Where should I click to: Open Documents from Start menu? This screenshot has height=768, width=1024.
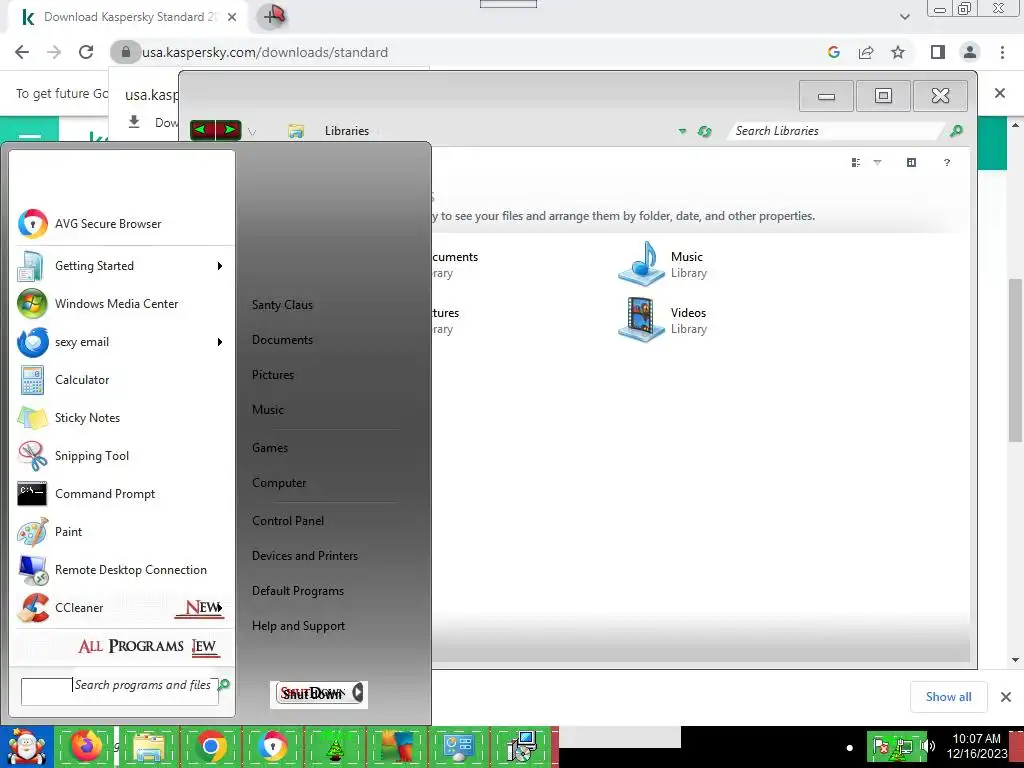[x=282, y=340]
